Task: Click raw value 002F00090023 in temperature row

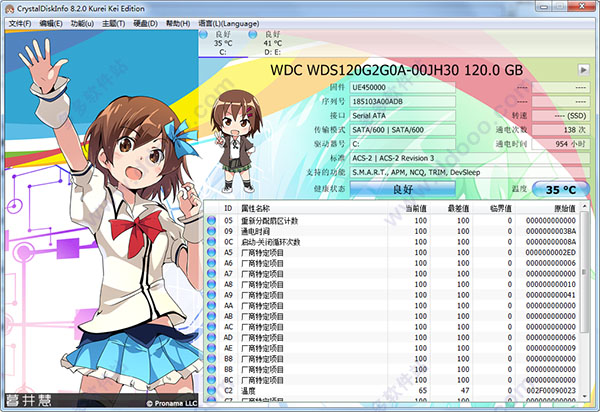Action: click(551, 391)
